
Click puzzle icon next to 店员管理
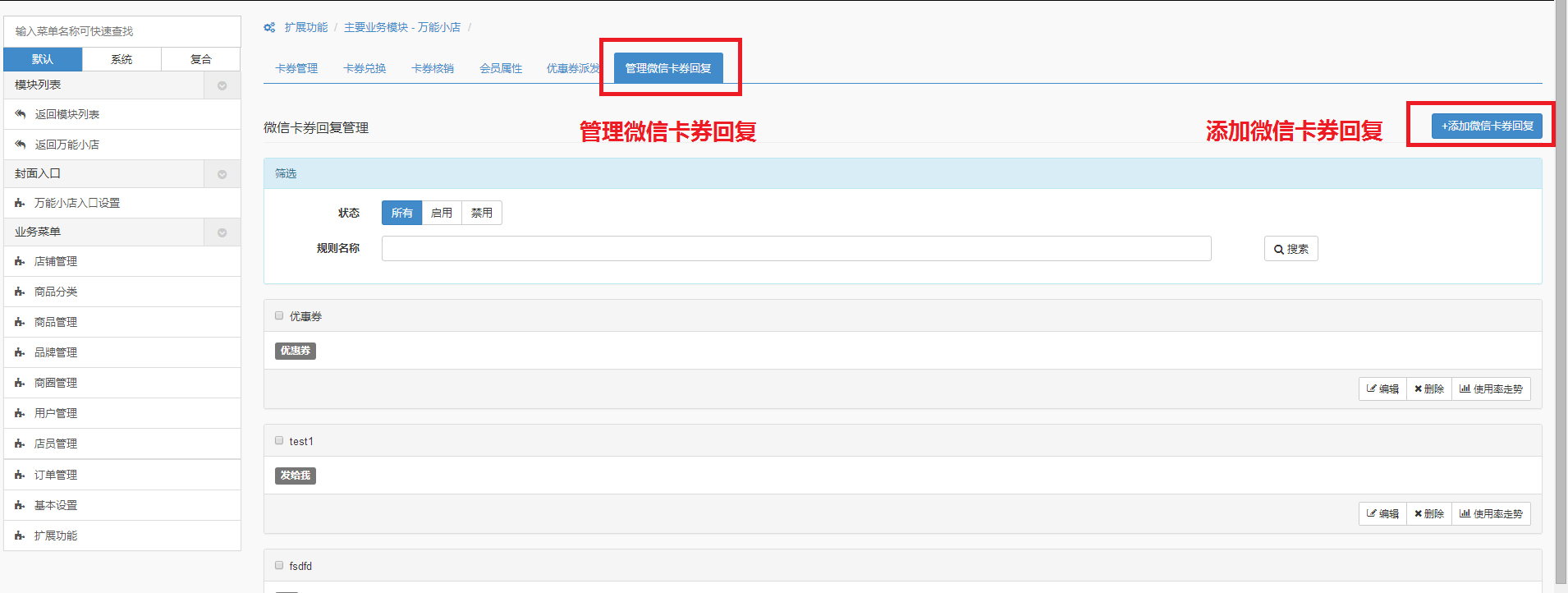pos(20,444)
